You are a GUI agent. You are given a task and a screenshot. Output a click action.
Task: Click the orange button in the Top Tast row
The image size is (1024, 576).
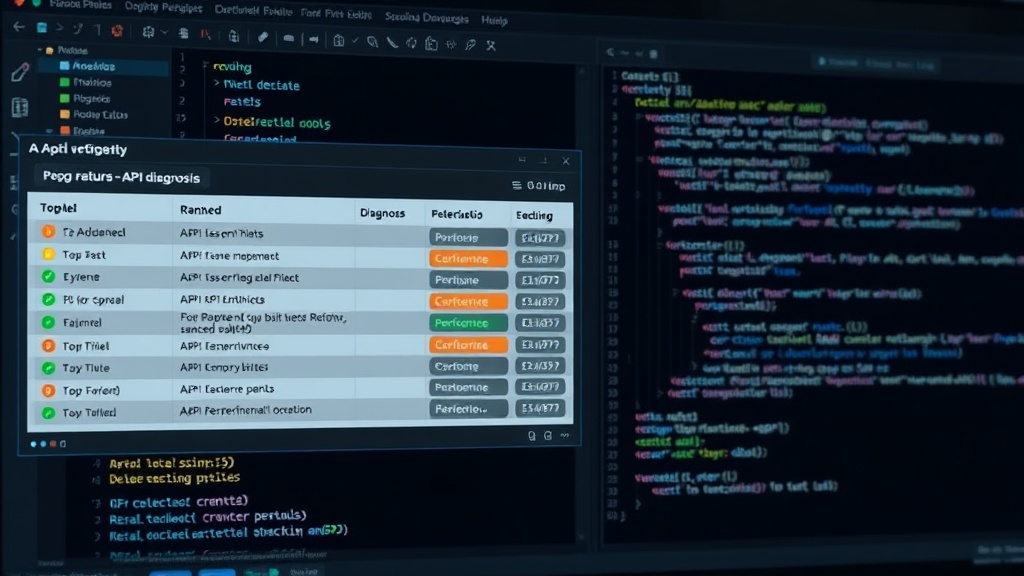(x=468, y=259)
